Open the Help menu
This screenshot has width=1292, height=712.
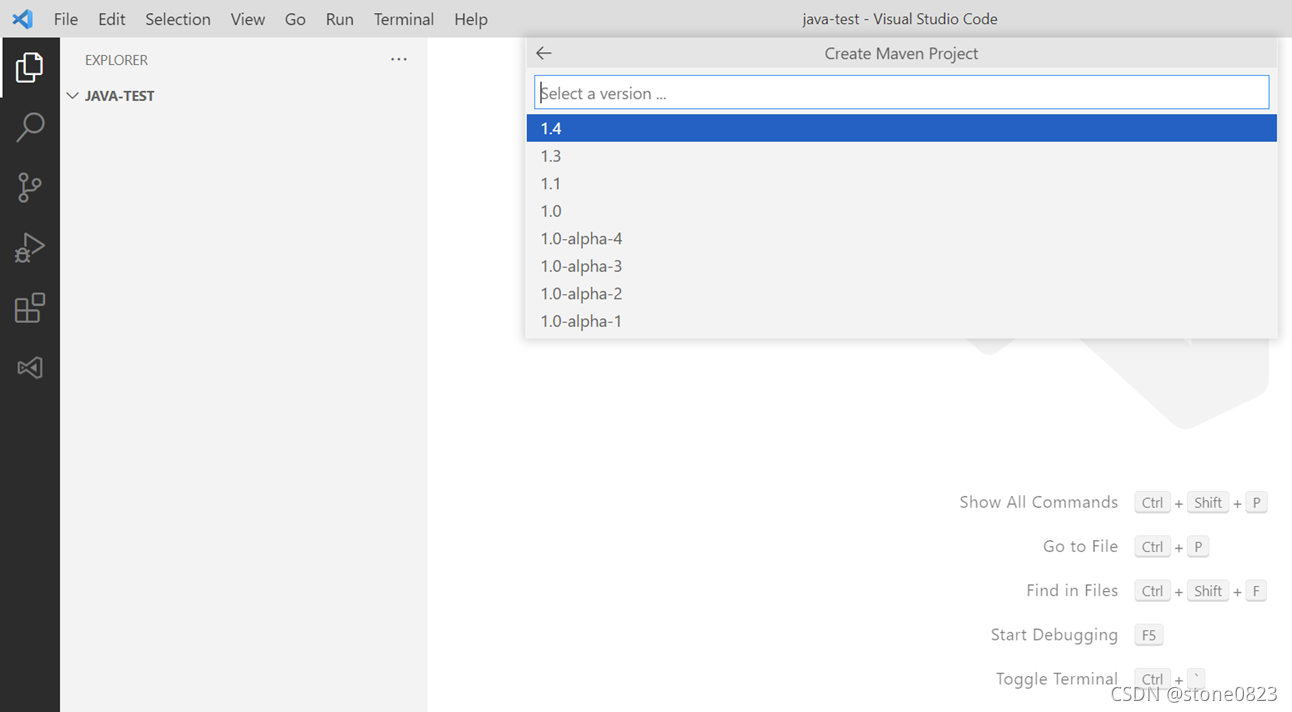point(471,19)
